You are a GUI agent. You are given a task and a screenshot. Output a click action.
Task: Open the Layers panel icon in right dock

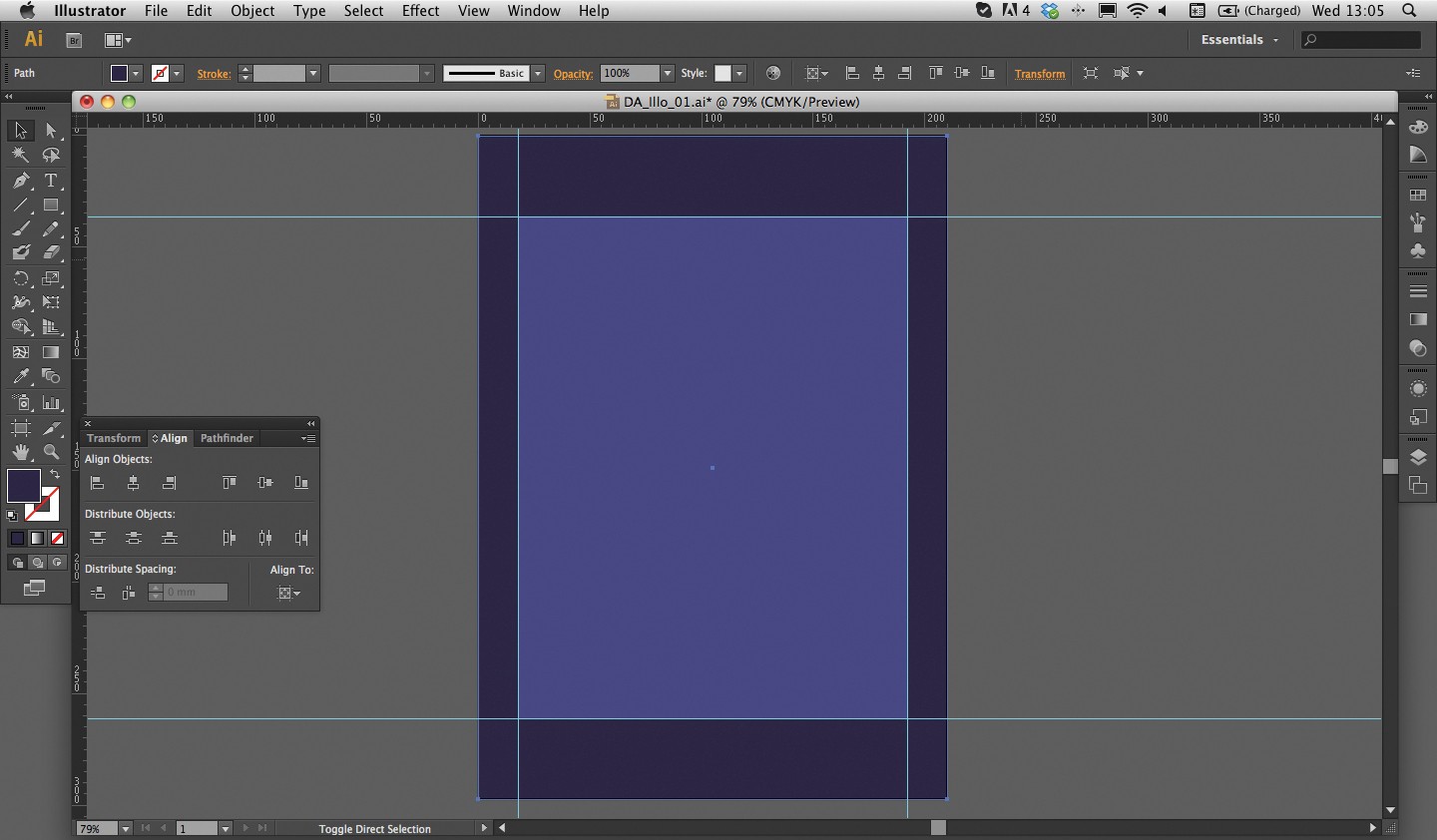[1418, 458]
